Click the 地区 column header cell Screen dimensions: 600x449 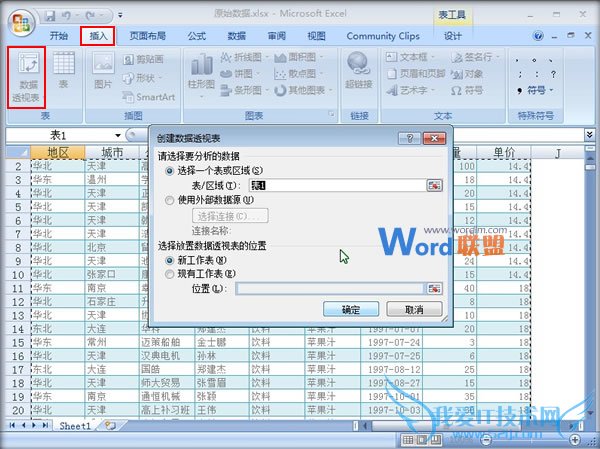[x=58, y=153]
